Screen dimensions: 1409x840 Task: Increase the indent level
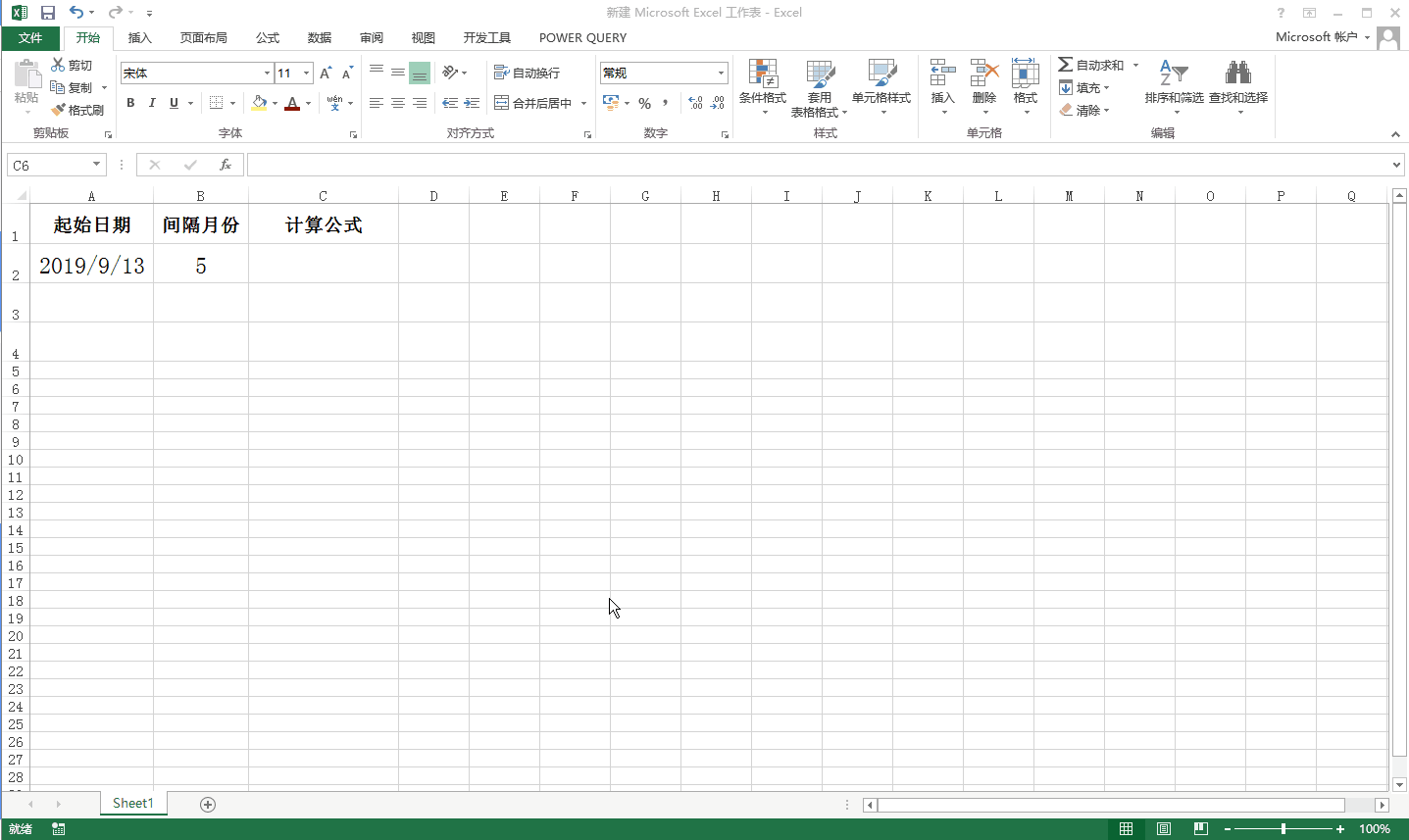click(472, 103)
